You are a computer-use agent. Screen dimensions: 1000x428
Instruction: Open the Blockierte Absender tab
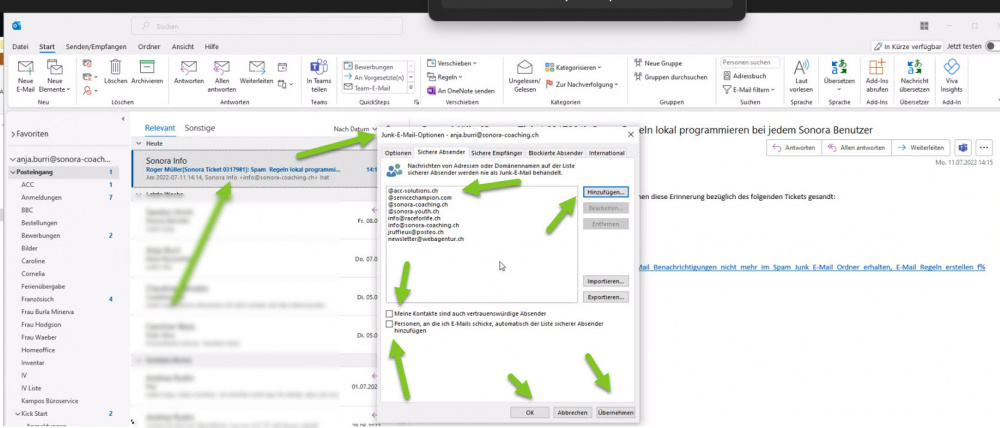pyautogui.click(x=554, y=153)
